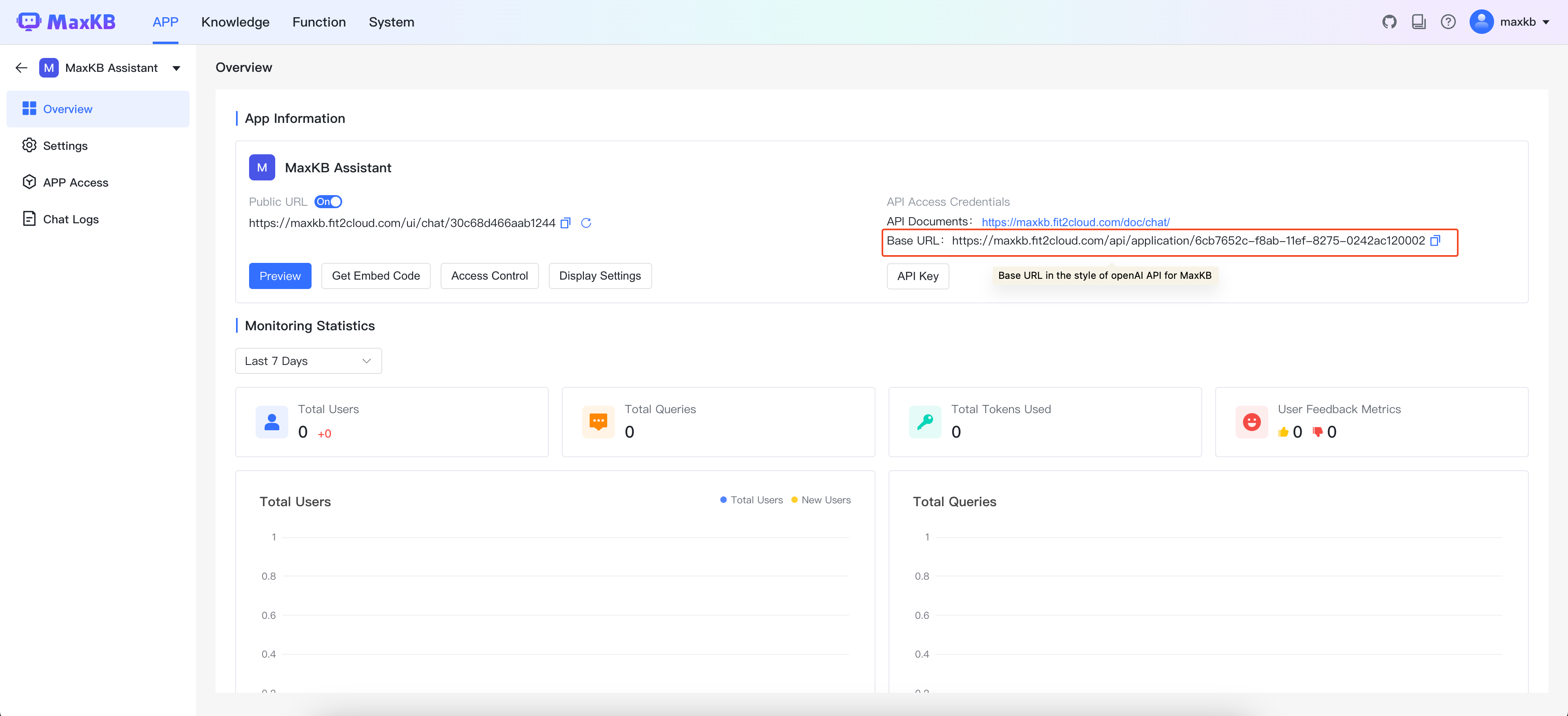Click Get Embed Code
The width and height of the screenshot is (1568, 716).
pyautogui.click(x=376, y=276)
